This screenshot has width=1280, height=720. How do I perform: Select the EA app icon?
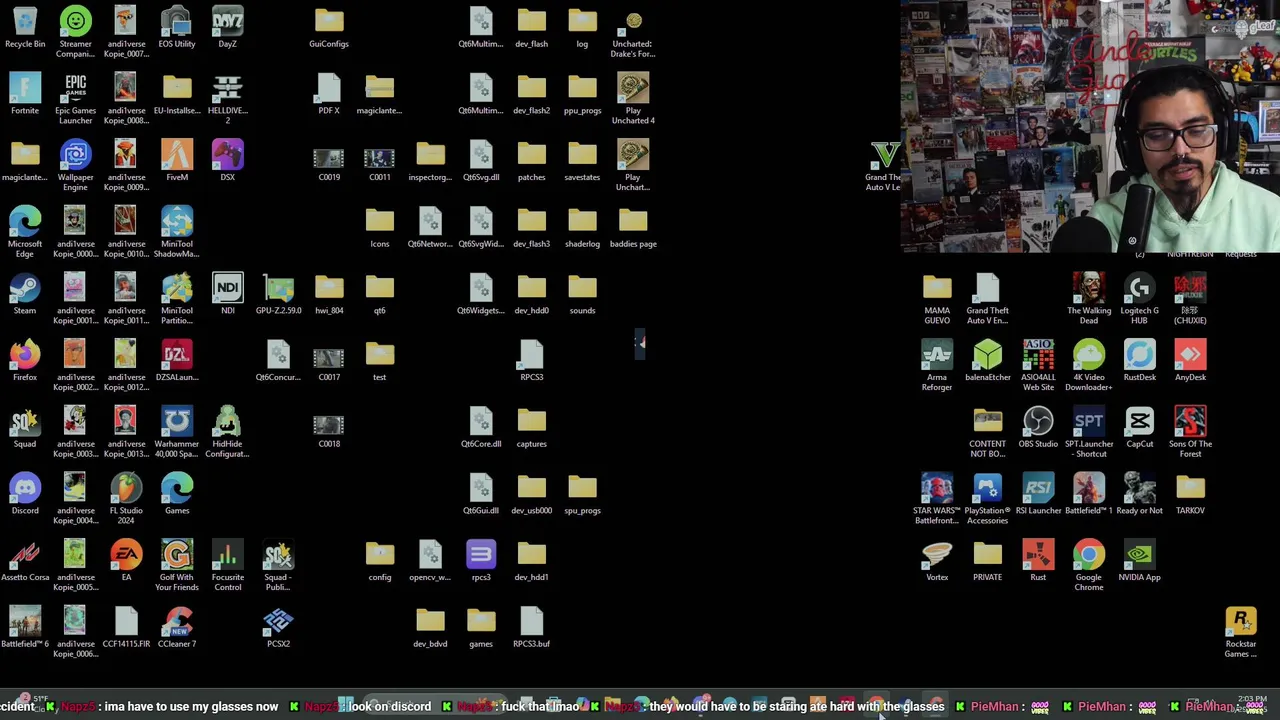(126, 561)
